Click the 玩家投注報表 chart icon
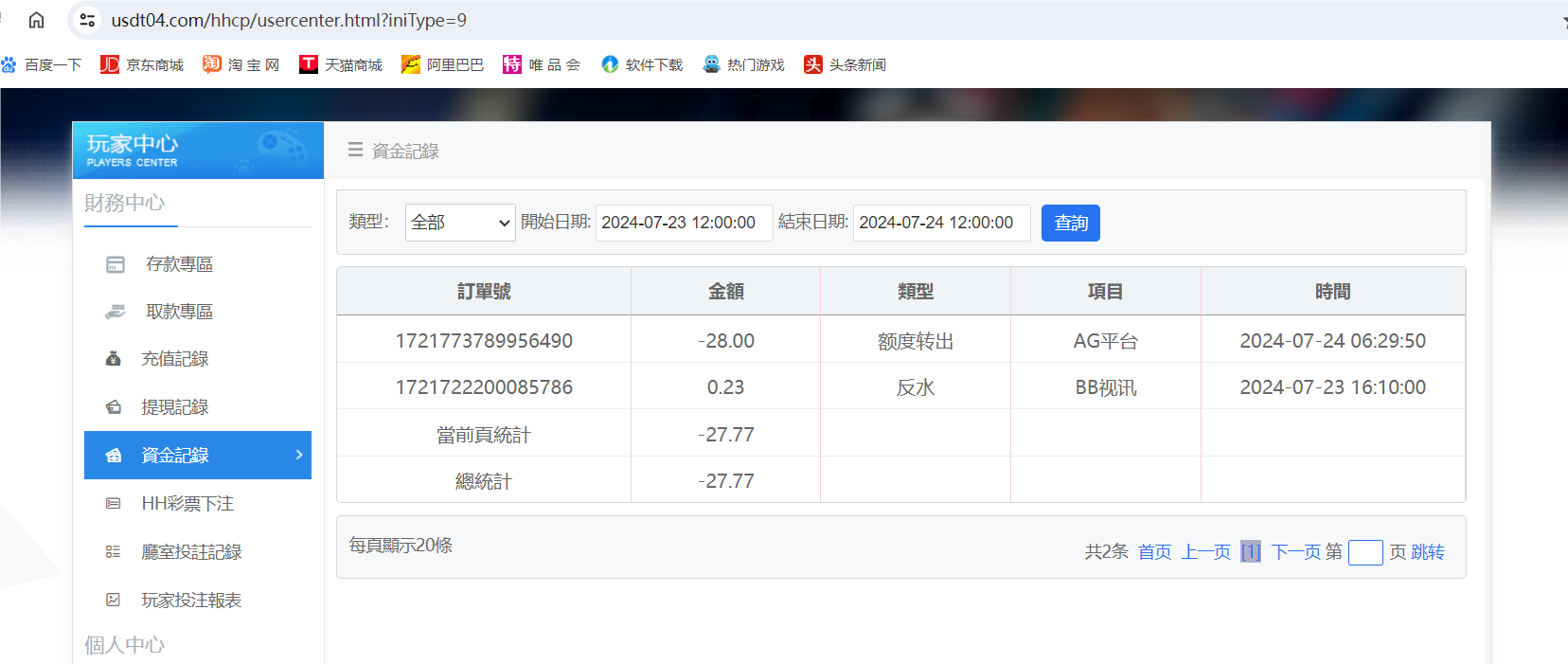Image resolution: width=1568 pixels, height=664 pixels. click(x=114, y=601)
